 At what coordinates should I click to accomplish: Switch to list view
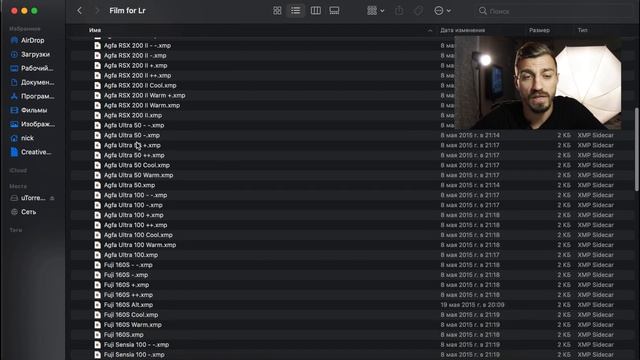tap(296, 11)
